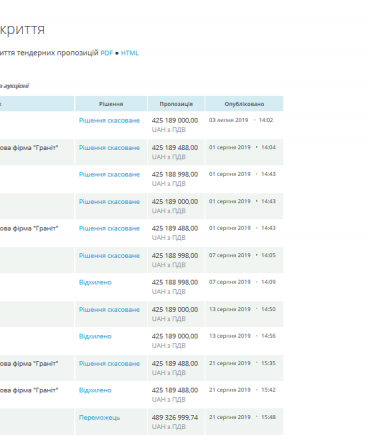Click the 489 326 999,74 proposal amount

coord(175,418)
